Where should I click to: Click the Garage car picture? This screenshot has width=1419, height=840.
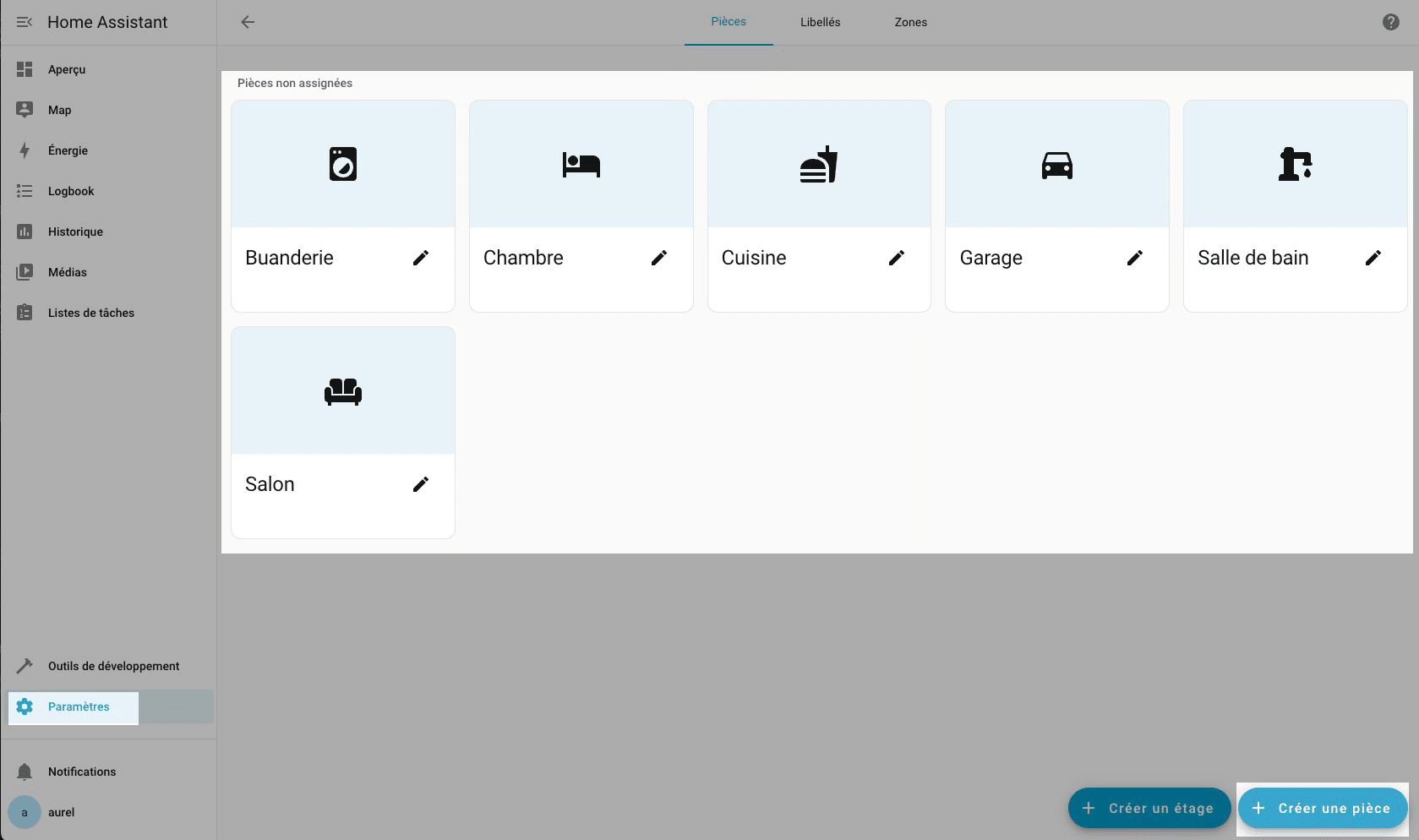click(x=1057, y=164)
